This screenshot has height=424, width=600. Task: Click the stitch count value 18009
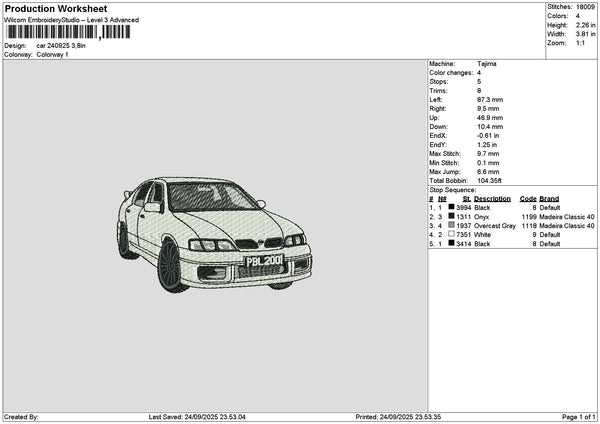(585, 7)
